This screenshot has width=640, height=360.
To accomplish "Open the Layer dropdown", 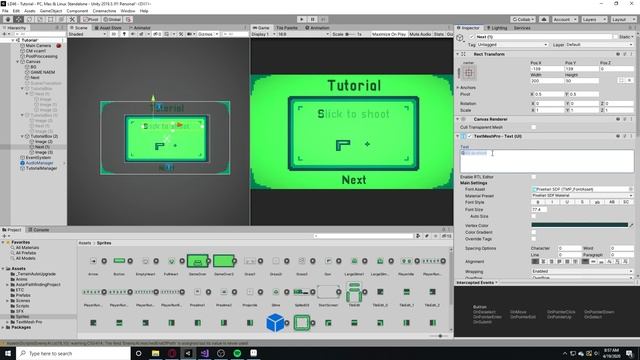I will 599,44.
